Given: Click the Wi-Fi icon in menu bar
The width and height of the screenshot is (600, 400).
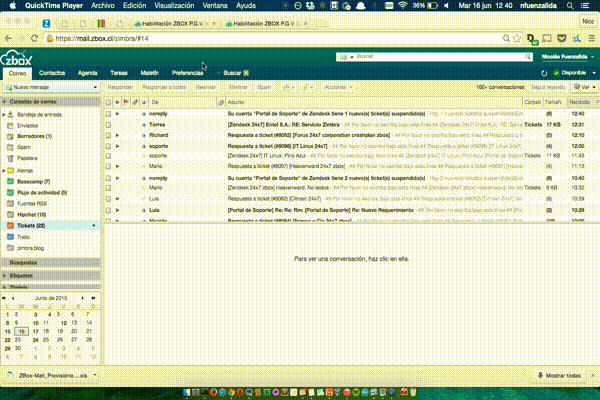Looking at the screenshot, I should tap(402, 5).
